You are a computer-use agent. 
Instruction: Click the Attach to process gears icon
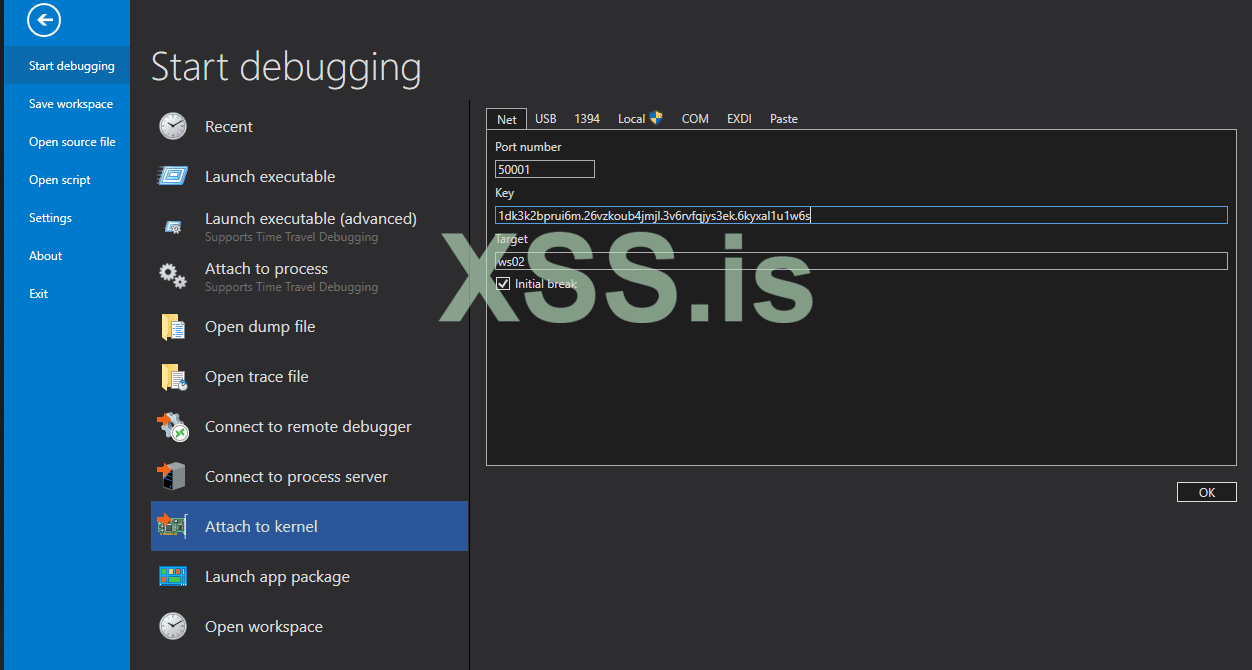[173, 276]
